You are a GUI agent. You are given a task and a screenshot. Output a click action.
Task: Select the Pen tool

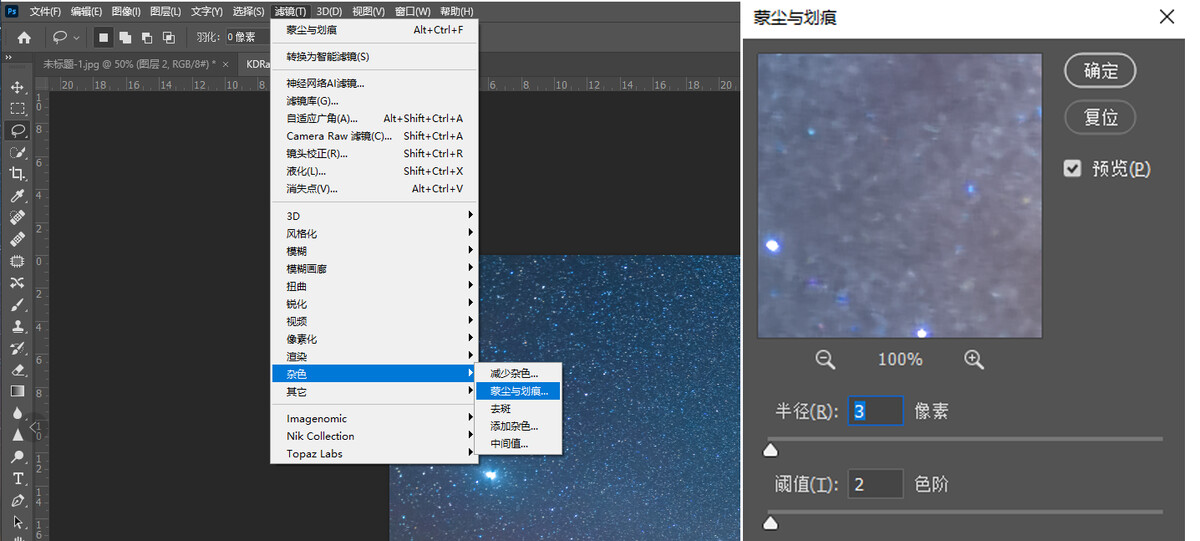tap(17, 500)
